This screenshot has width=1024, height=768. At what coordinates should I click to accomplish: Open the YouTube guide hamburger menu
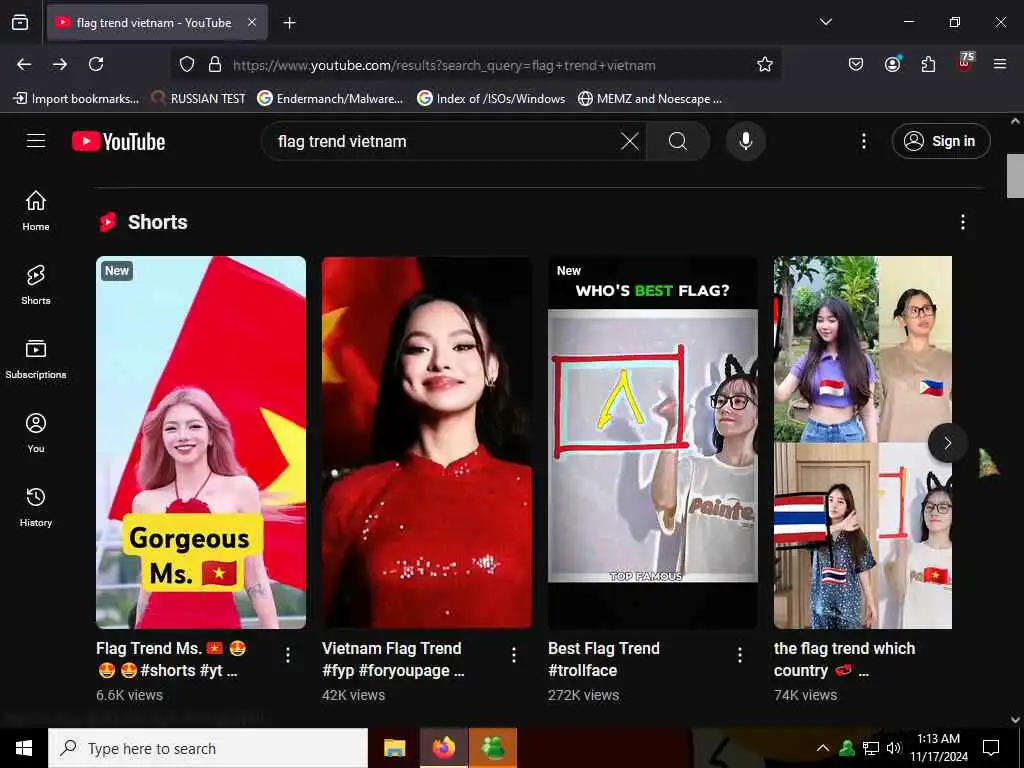point(36,140)
